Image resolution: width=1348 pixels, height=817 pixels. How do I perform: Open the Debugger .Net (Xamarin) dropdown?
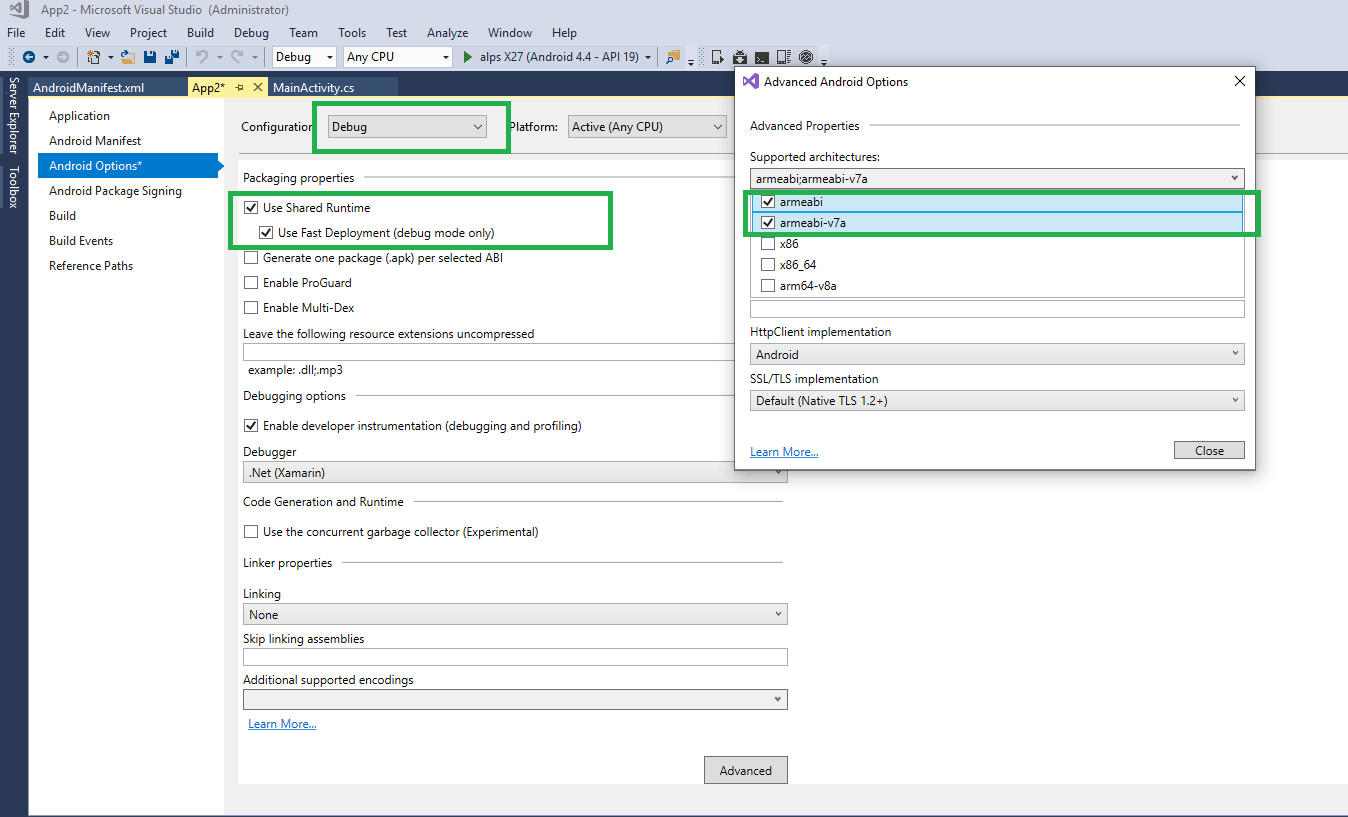[x=515, y=472]
